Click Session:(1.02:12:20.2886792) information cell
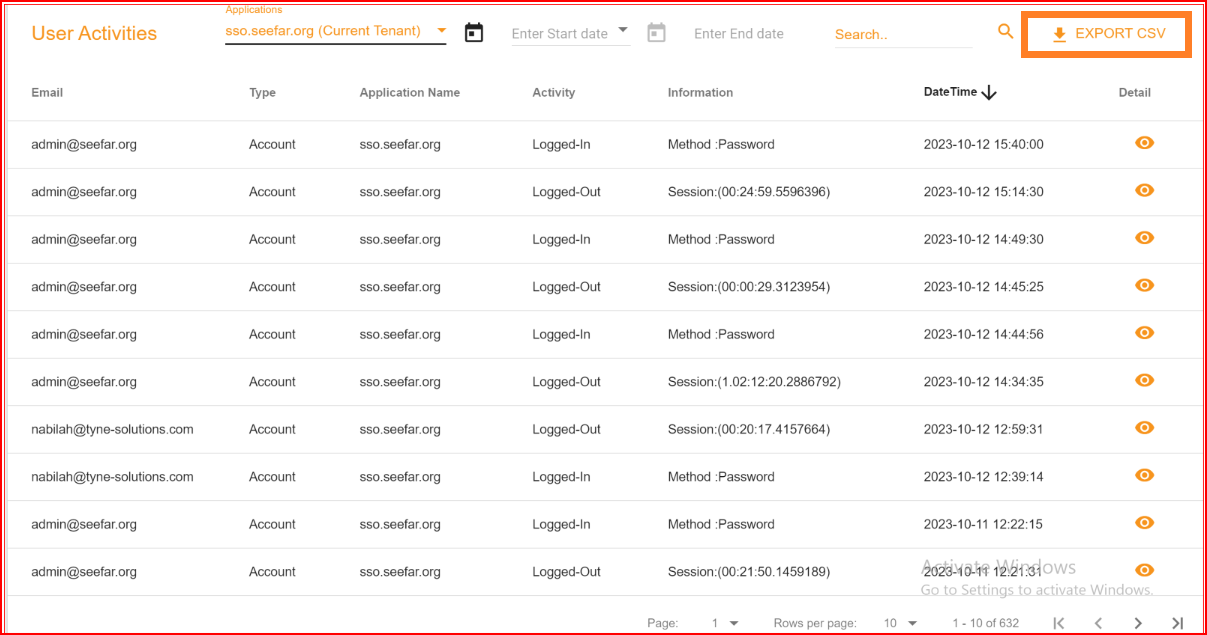1207x635 pixels. (x=754, y=382)
